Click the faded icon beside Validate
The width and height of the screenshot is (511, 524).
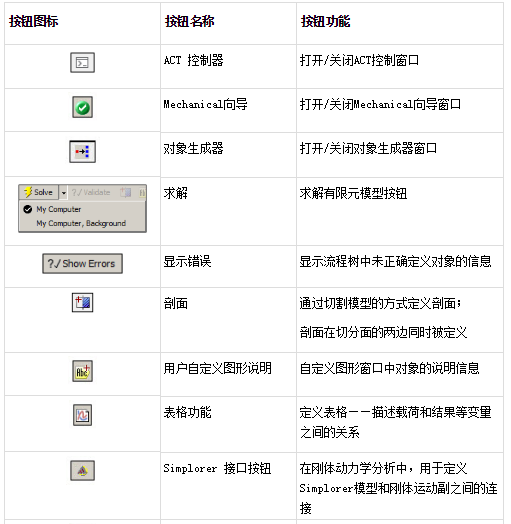(126, 192)
